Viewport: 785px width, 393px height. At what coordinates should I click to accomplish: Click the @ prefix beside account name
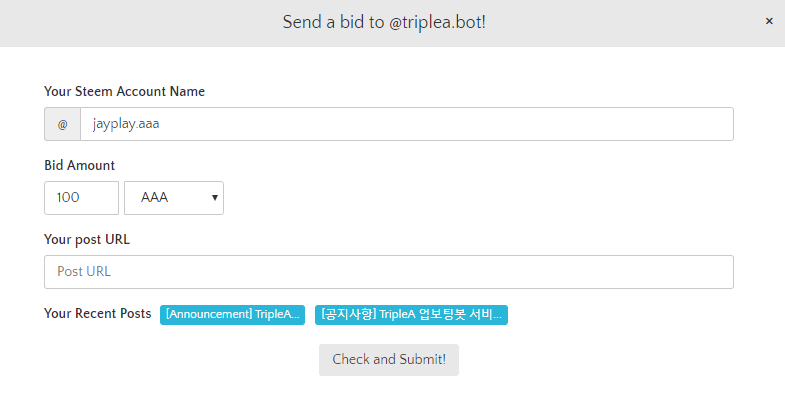coord(63,124)
